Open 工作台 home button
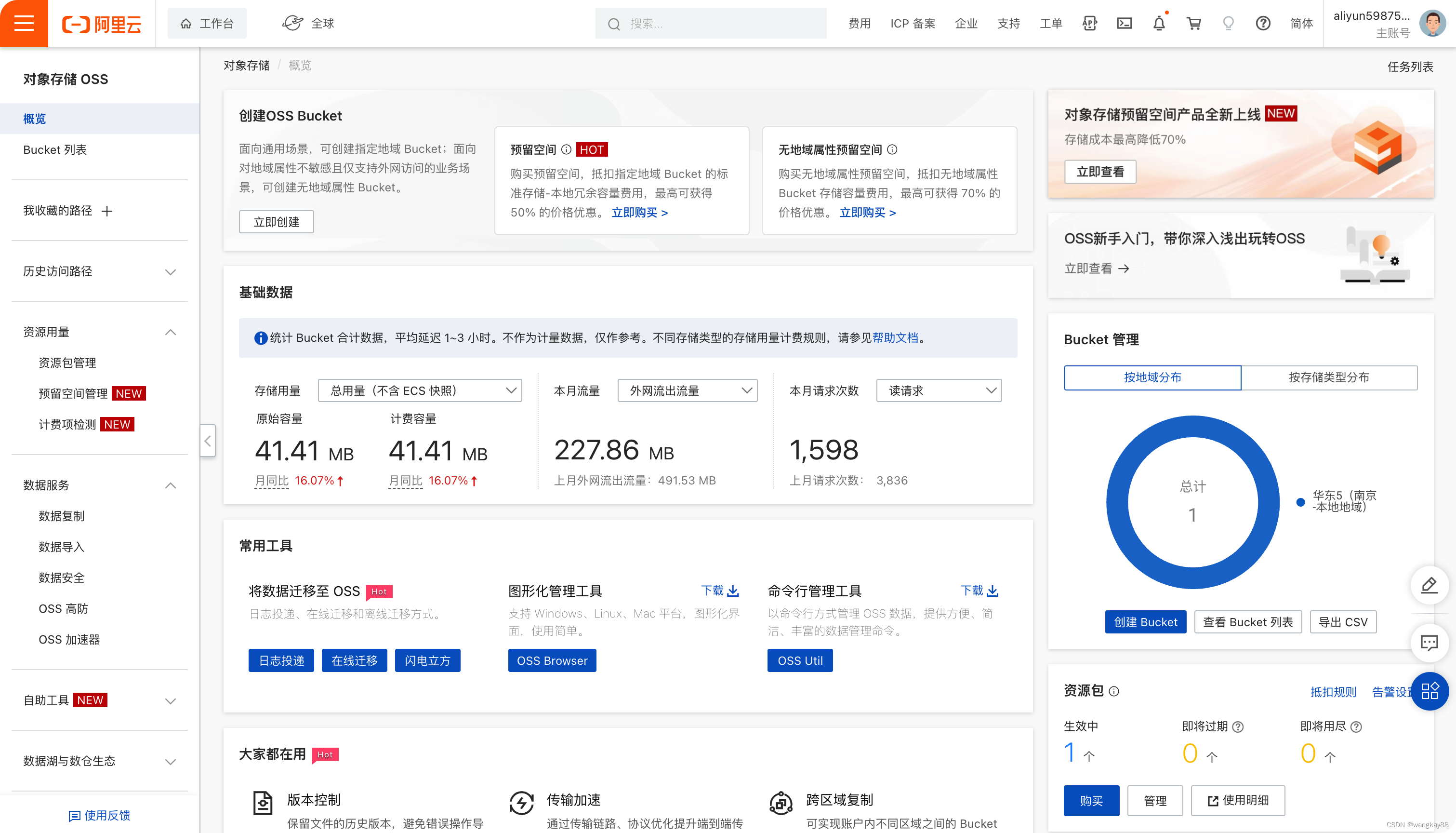The height and width of the screenshot is (833, 1456). 207,24
